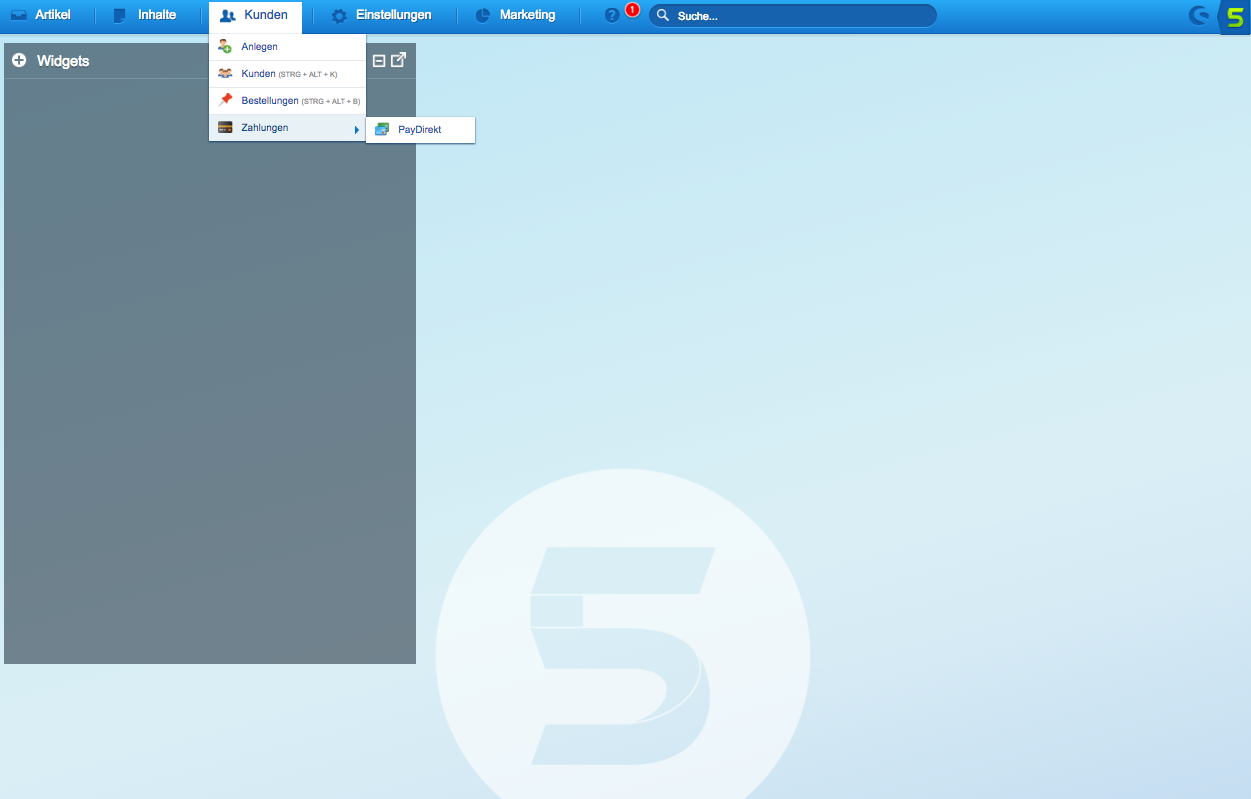This screenshot has width=1251, height=799.
Task: Click into the Suche search field
Action: [x=800, y=16]
